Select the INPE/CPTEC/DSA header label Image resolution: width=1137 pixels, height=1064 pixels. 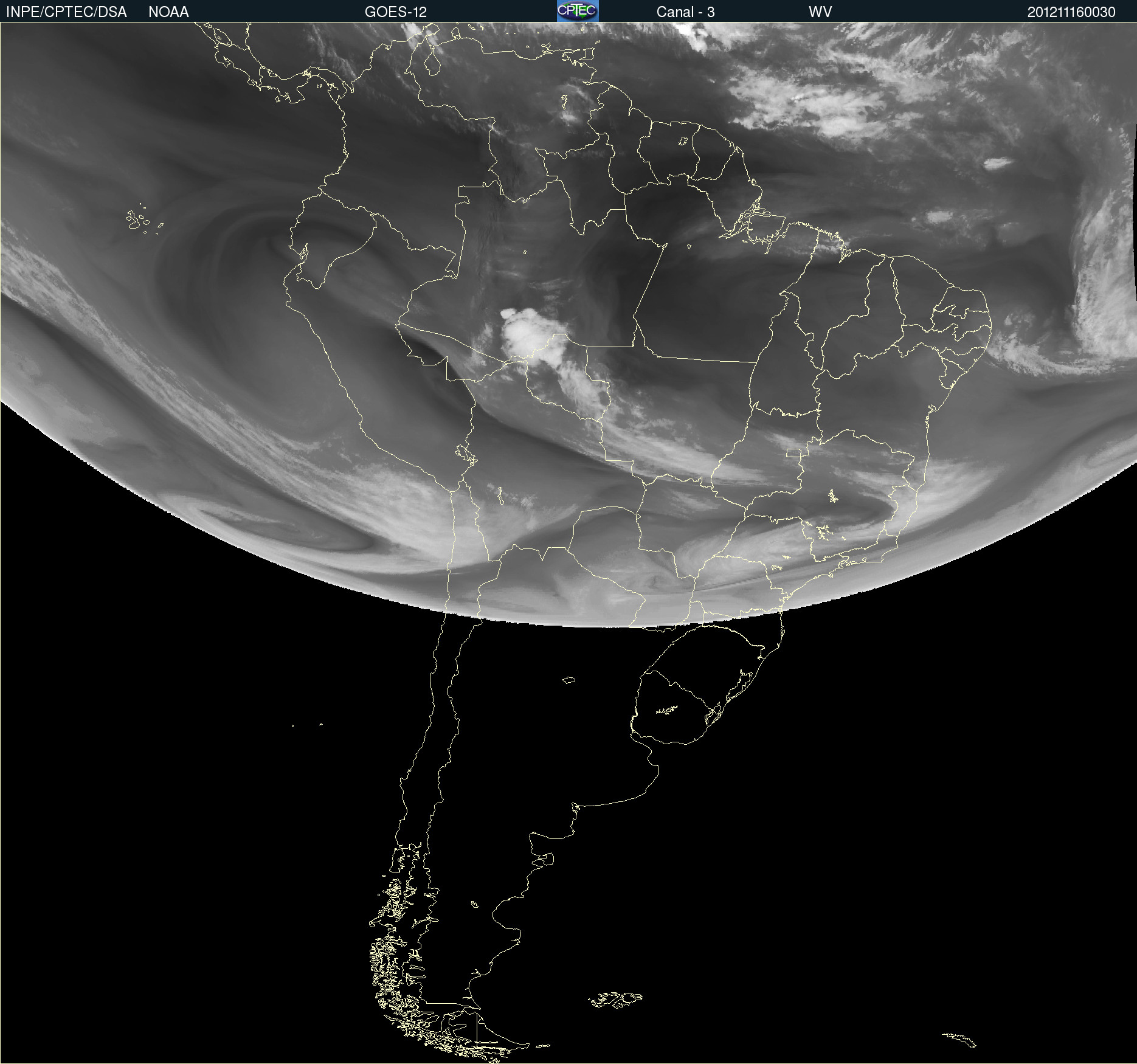pos(66,12)
